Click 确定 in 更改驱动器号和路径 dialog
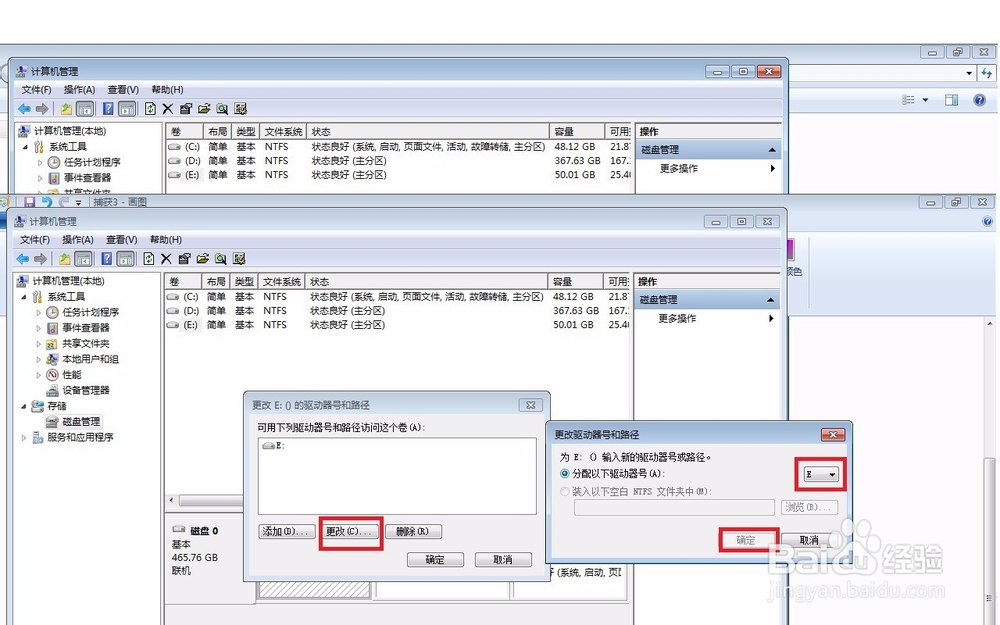This screenshot has width=1000, height=625. click(746, 540)
